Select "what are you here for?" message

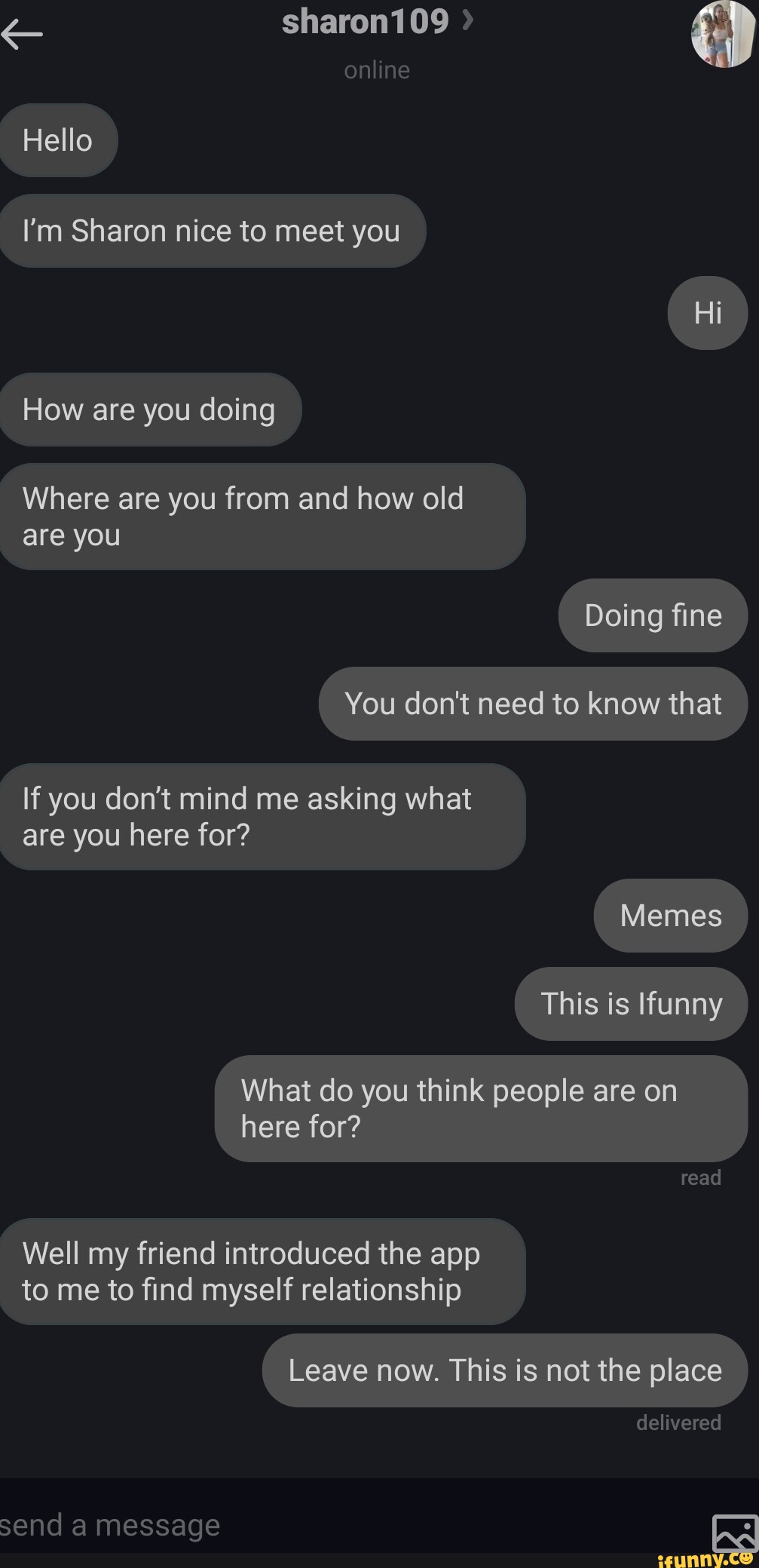click(262, 817)
